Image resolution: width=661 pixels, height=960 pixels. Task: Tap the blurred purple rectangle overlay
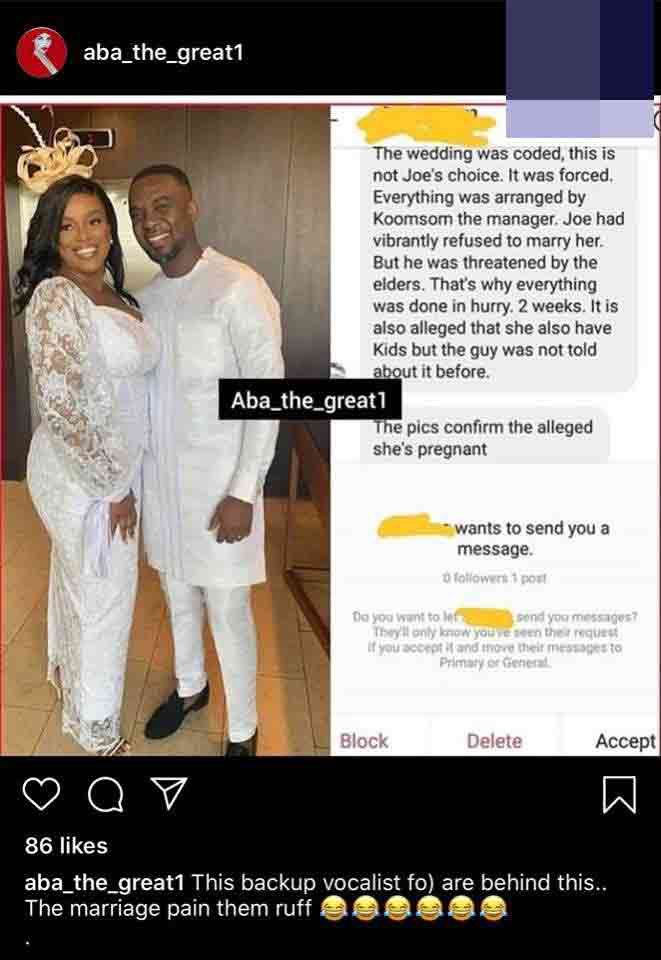tap(580, 68)
